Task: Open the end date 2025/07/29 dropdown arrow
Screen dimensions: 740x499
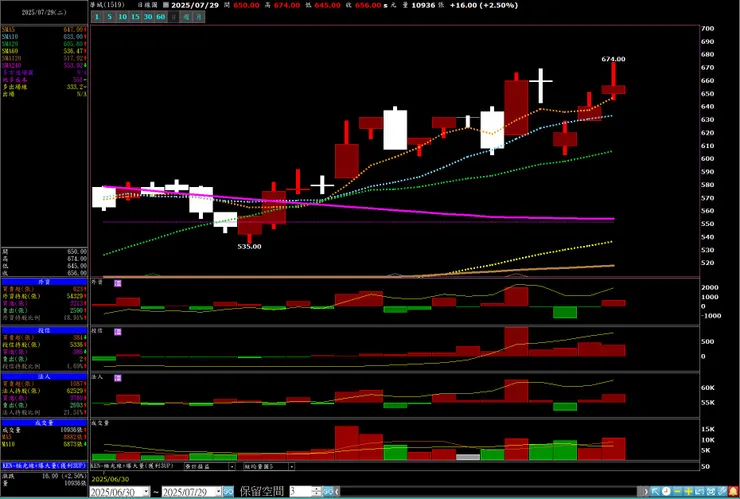Action: pos(219,491)
